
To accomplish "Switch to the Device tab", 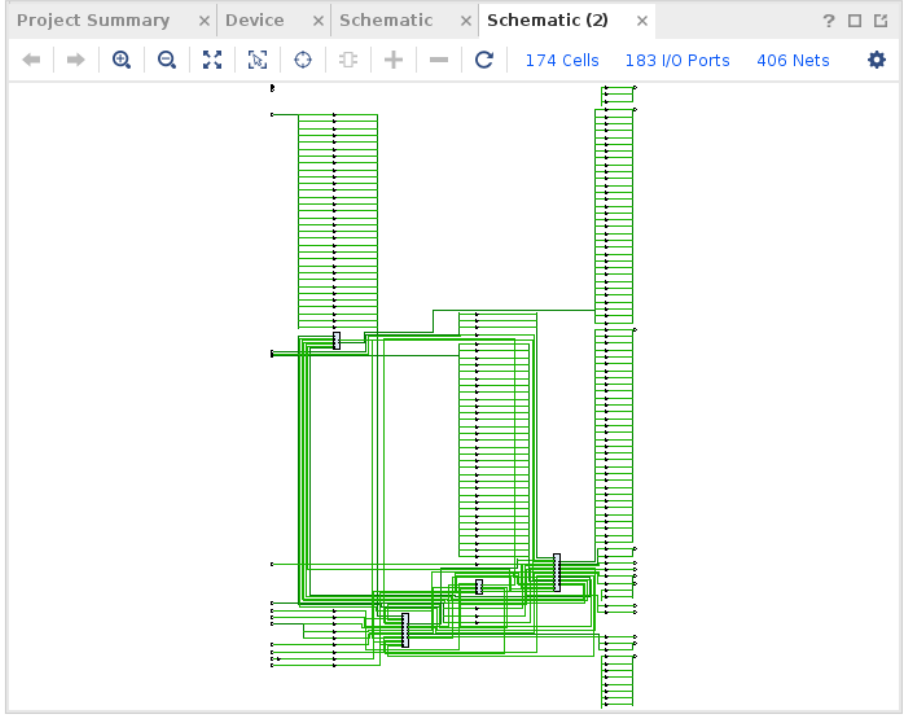I will click(255, 20).
